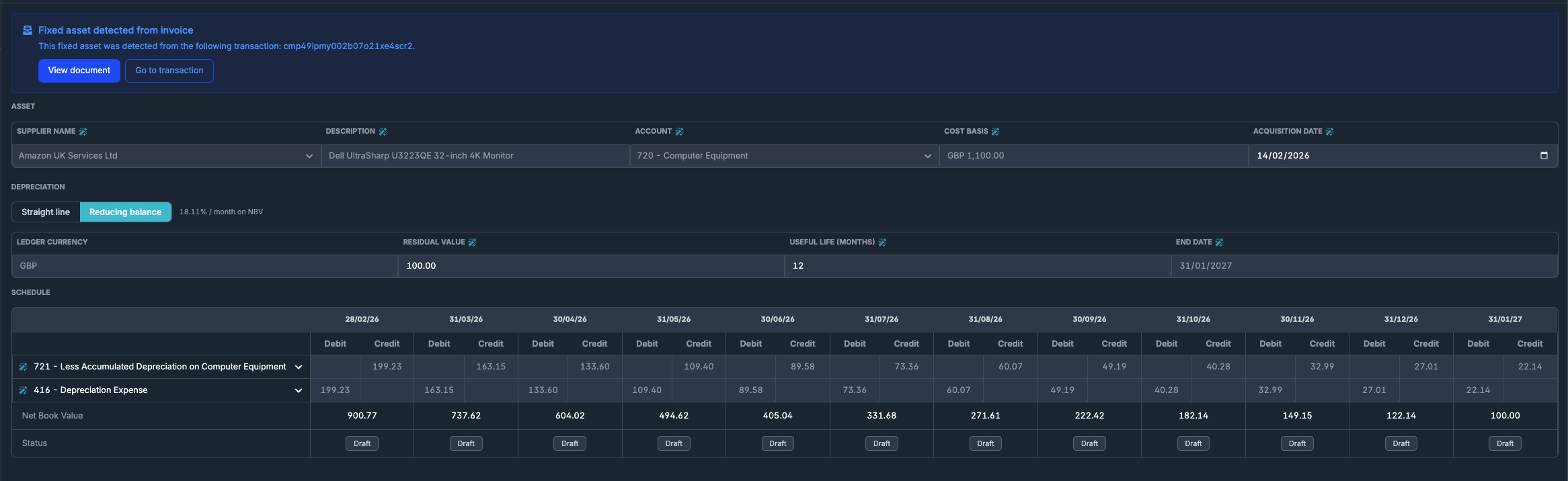Click magic wand icon beside Description label
Image resolution: width=1568 pixels, height=481 pixels.
[x=383, y=132]
